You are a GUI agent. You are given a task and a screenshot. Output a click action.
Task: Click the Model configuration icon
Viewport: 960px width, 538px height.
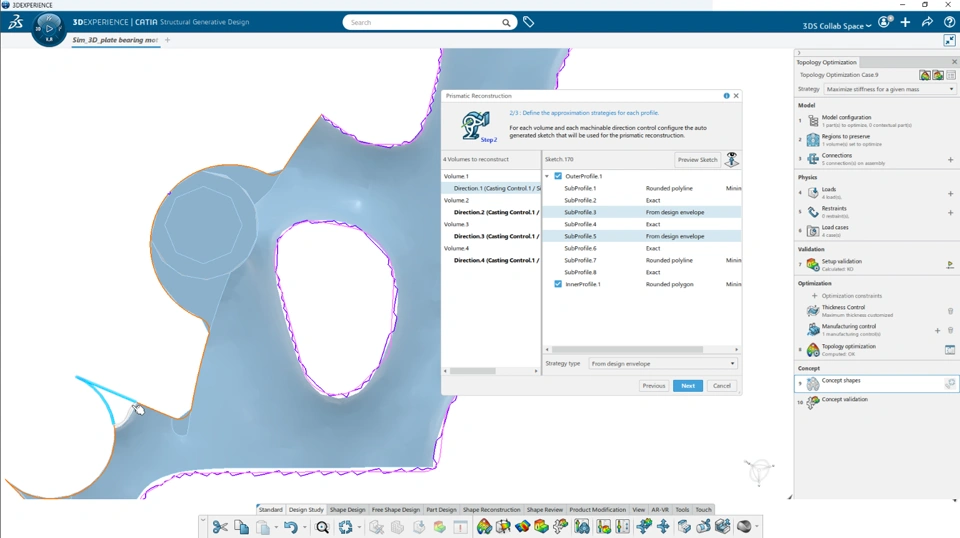(x=813, y=121)
